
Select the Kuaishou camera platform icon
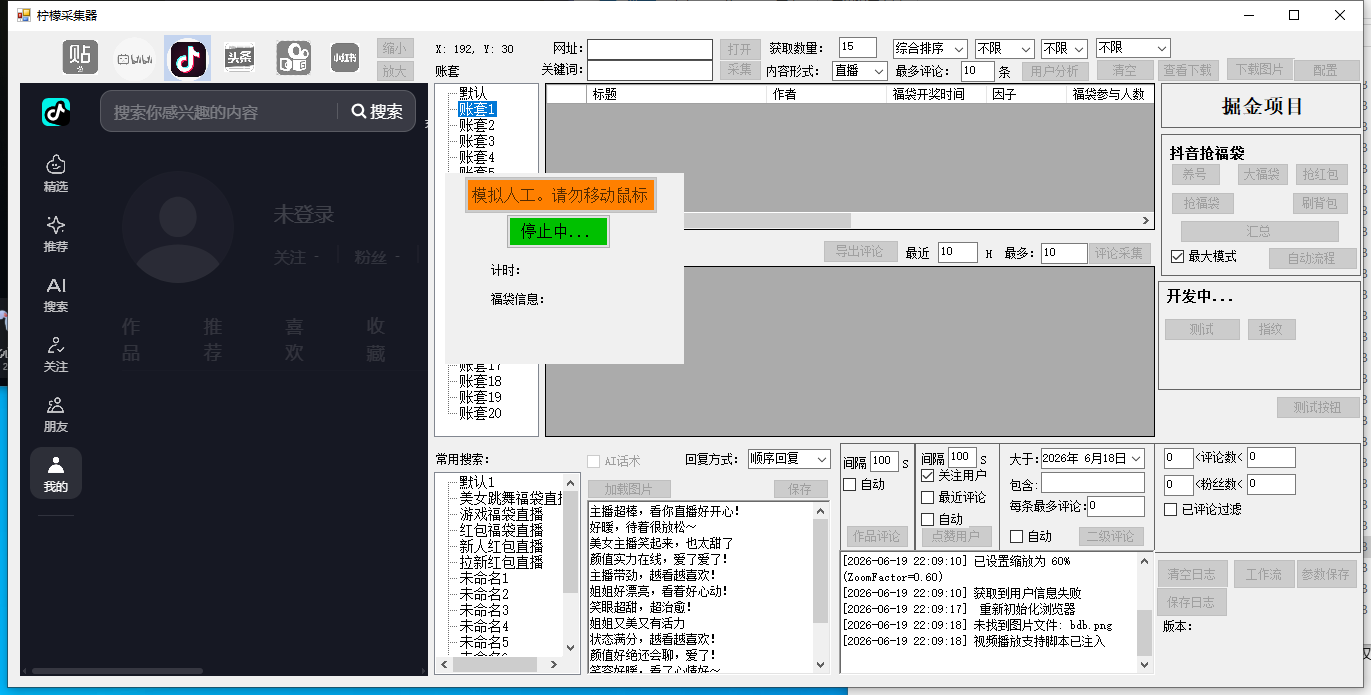(x=292, y=57)
